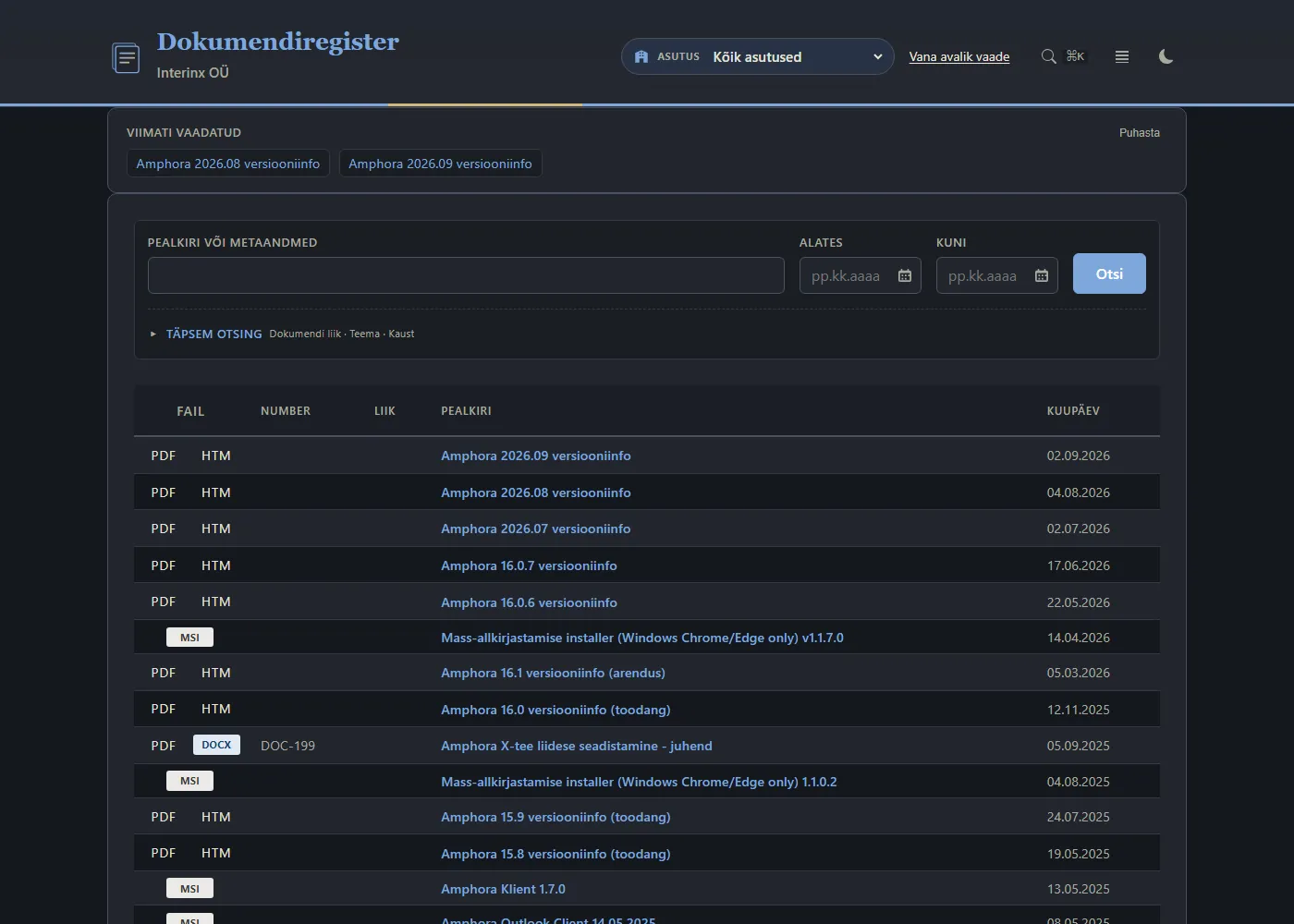
Task: Open the hamburger menu icon
Action: pyautogui.click(x=1122, y=56)
